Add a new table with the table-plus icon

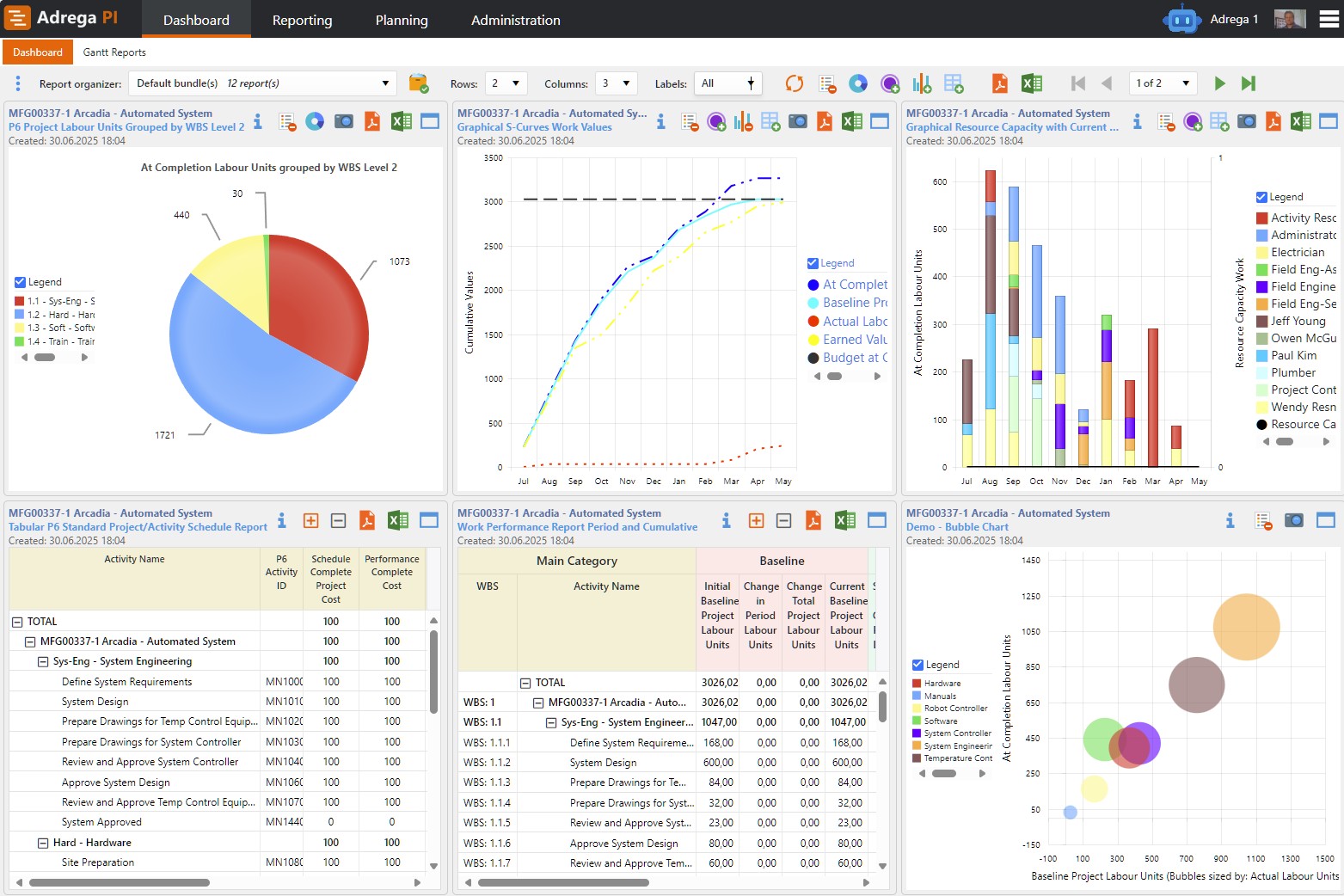[x=953, y=83]
